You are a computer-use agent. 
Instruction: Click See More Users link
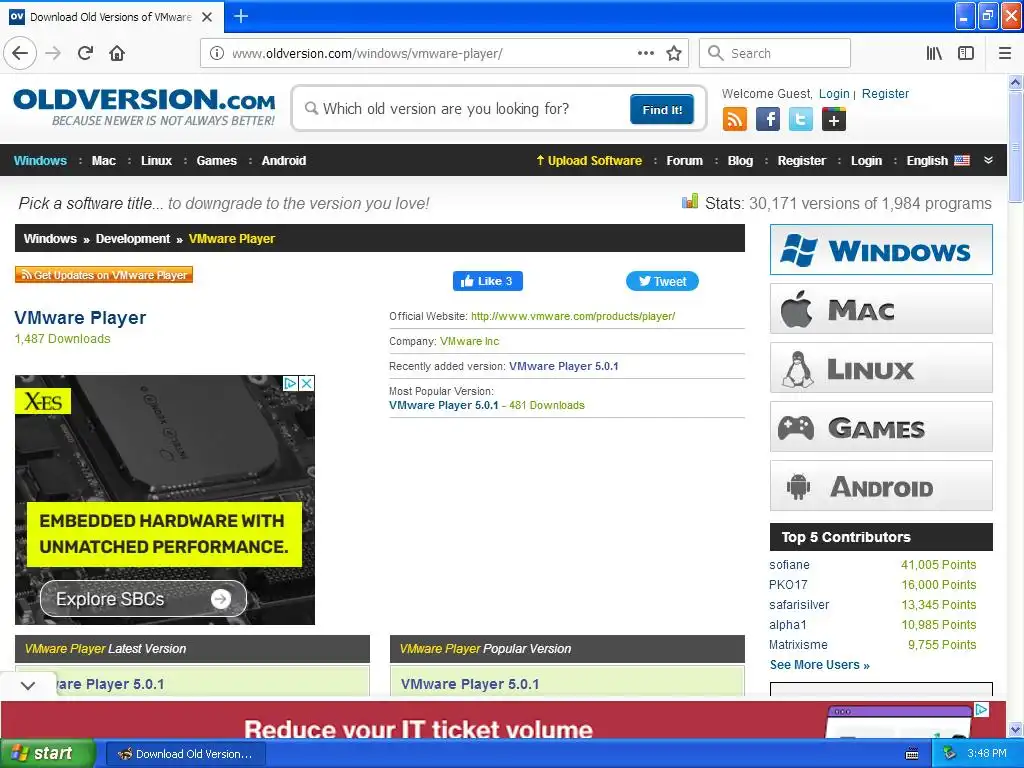(819, 664)
